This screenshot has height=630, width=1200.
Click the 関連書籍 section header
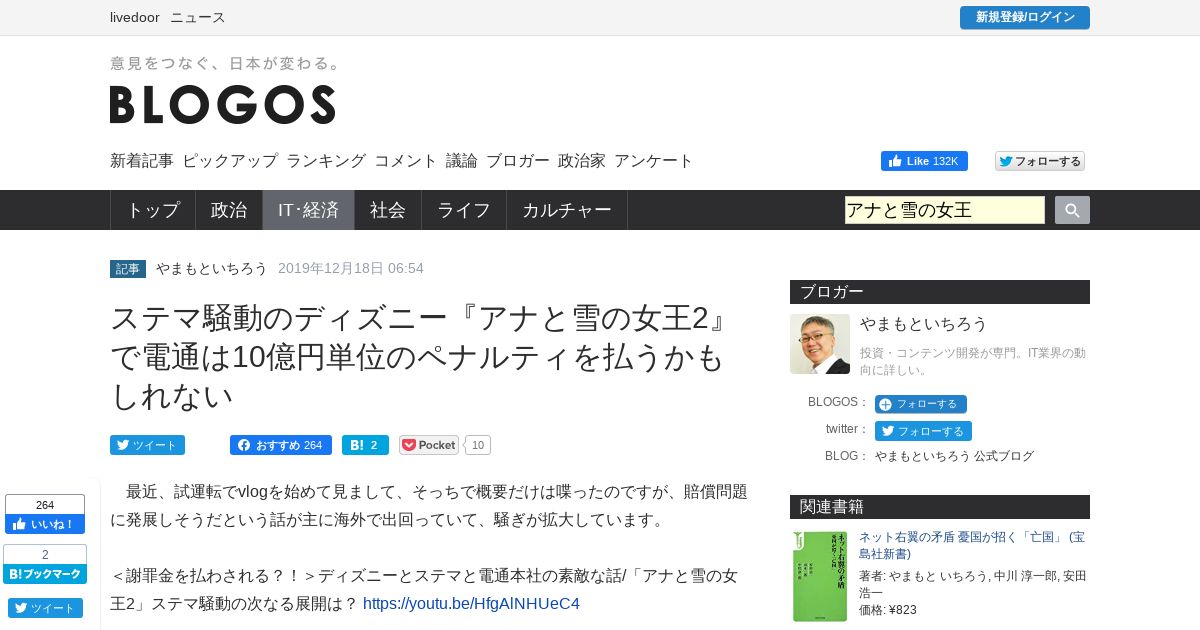[940, 507]
